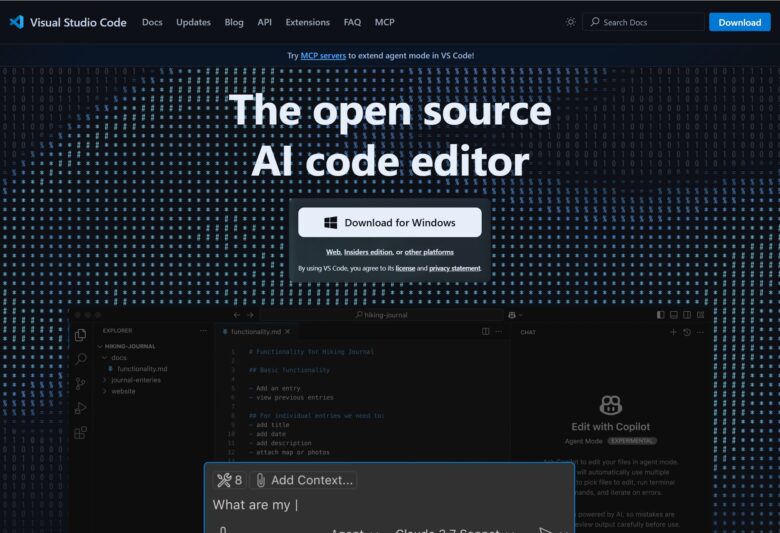This screenshot has height=533, width=780.
Task: Open the license link
Action: click(405, 268)
